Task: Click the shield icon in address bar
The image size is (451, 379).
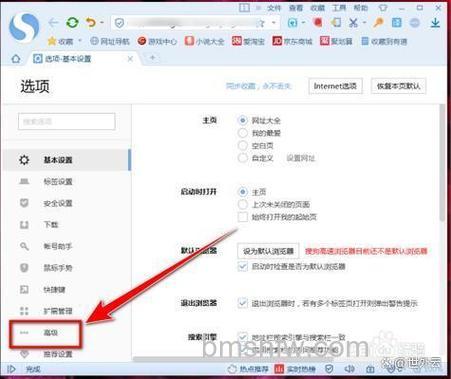Action: 119,23
